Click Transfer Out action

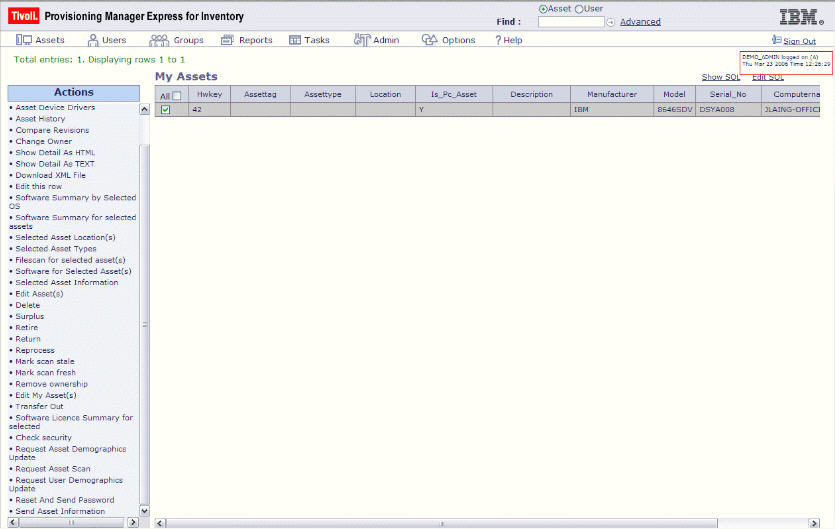(39, 406)
